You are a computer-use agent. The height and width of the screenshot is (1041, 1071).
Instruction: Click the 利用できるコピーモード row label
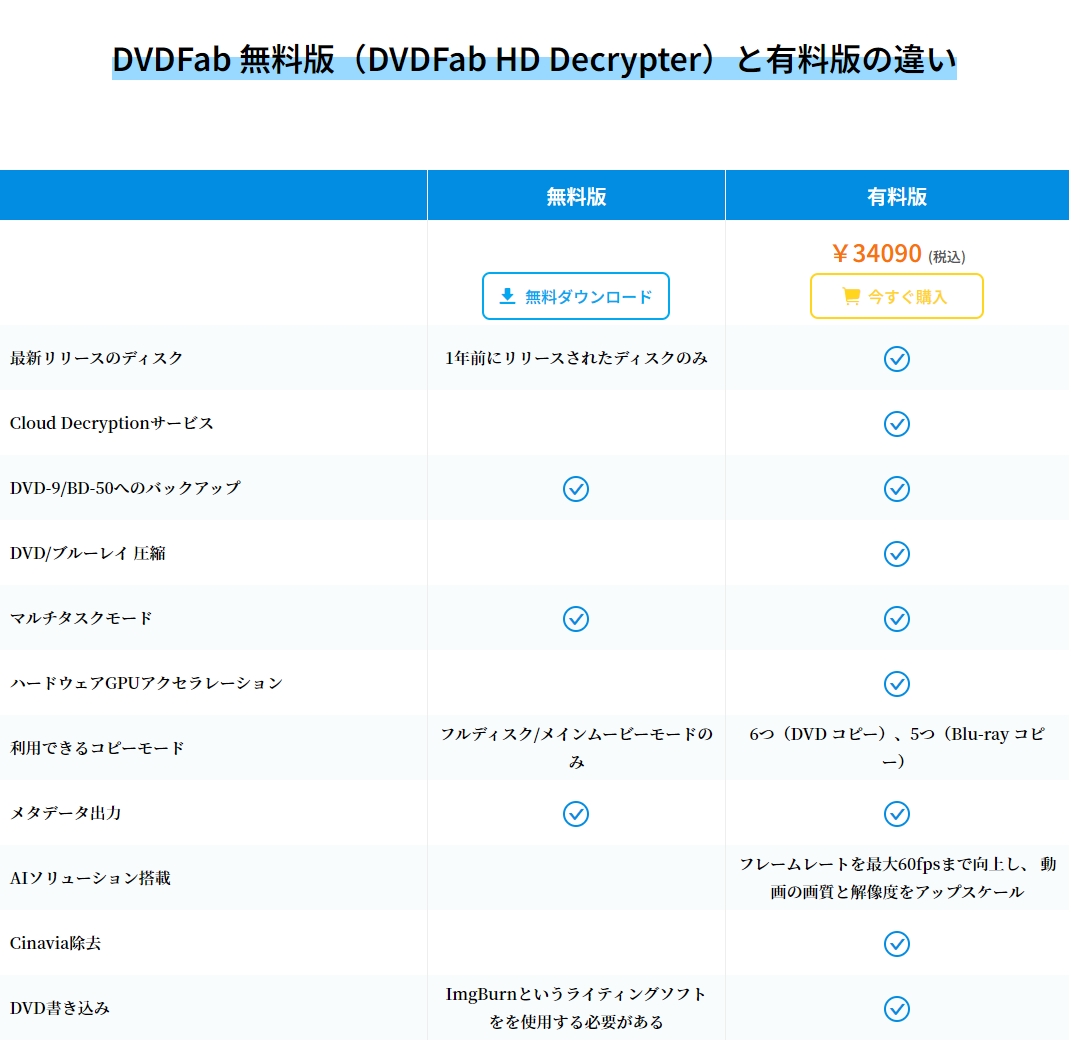click(97, 747)
